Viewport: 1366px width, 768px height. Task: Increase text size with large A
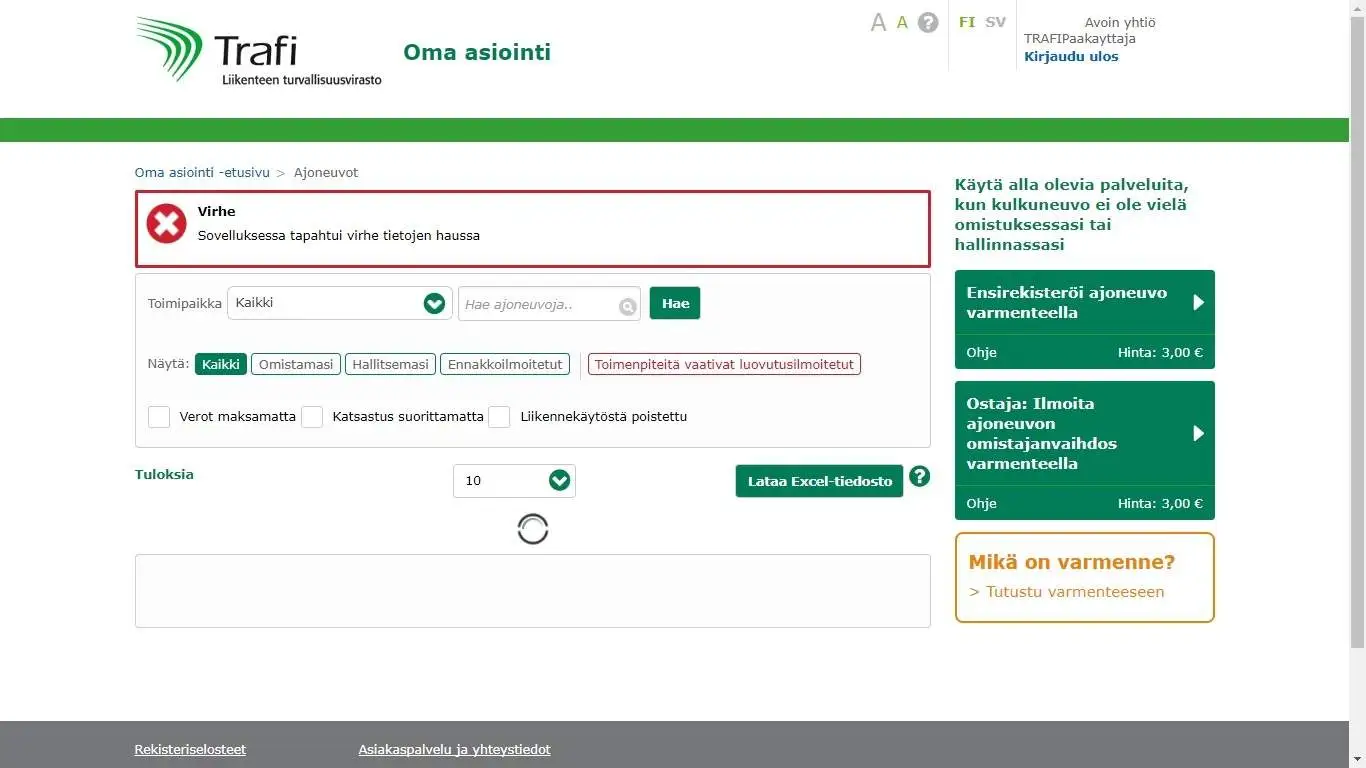pos(878,22)
